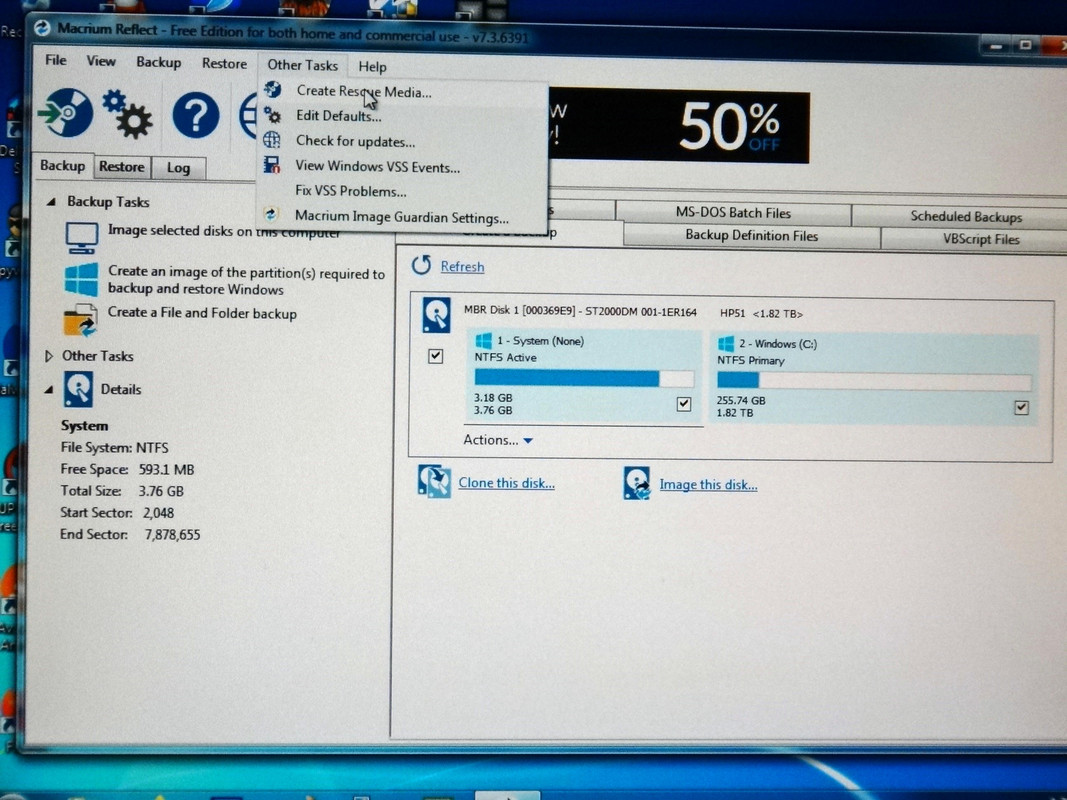Click the Refresh link
The height and width of the screenshot is (800, 1067).
click(462, 266)
